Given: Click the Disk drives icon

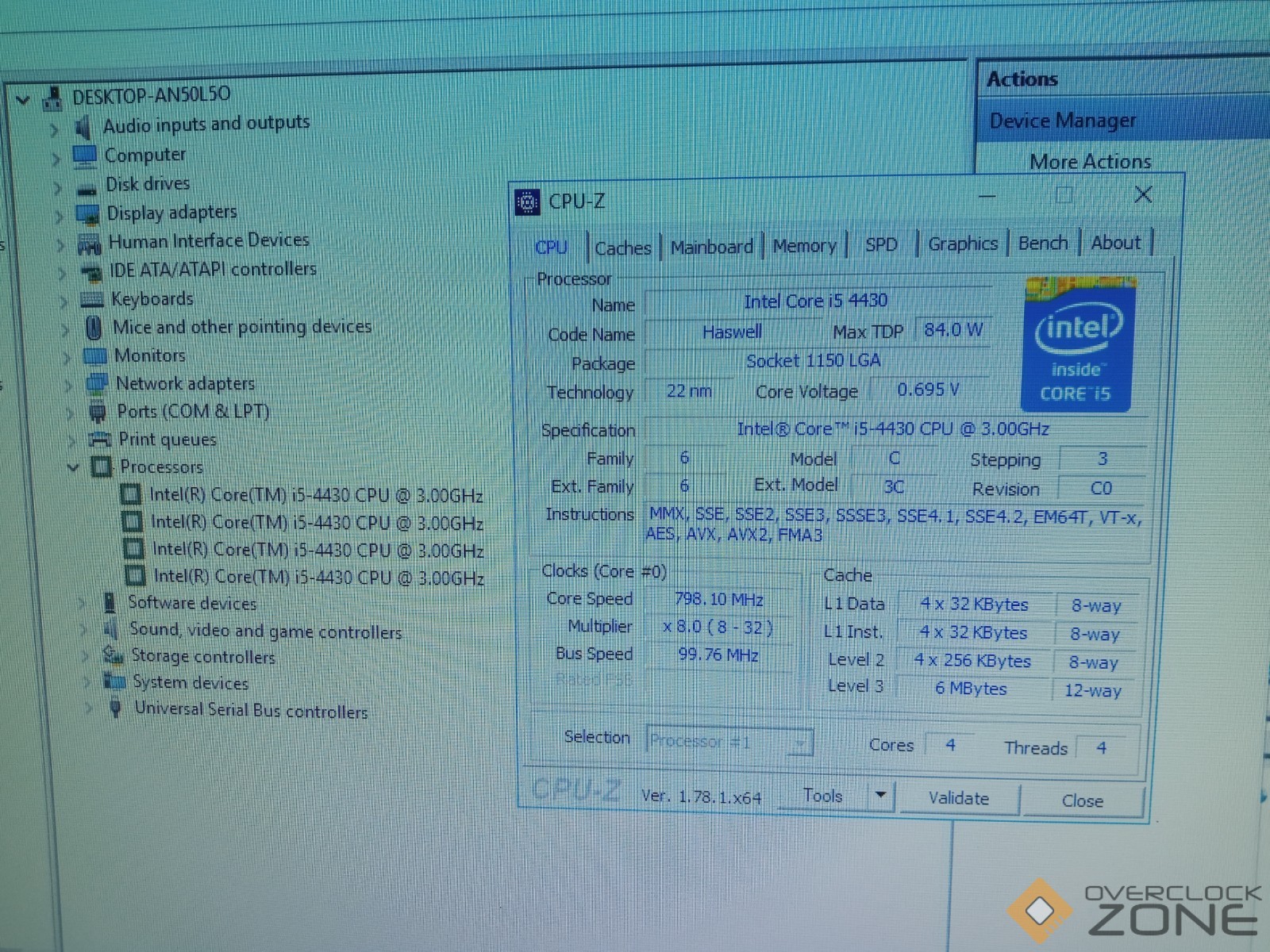Looking at the screenshot, I should coord(87,188).
